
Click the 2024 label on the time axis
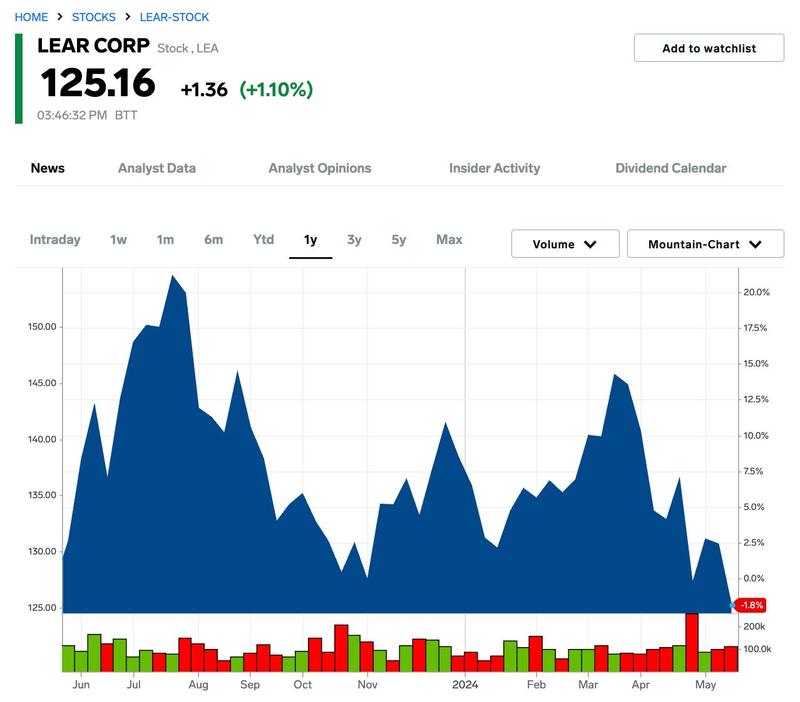[465, 685]
